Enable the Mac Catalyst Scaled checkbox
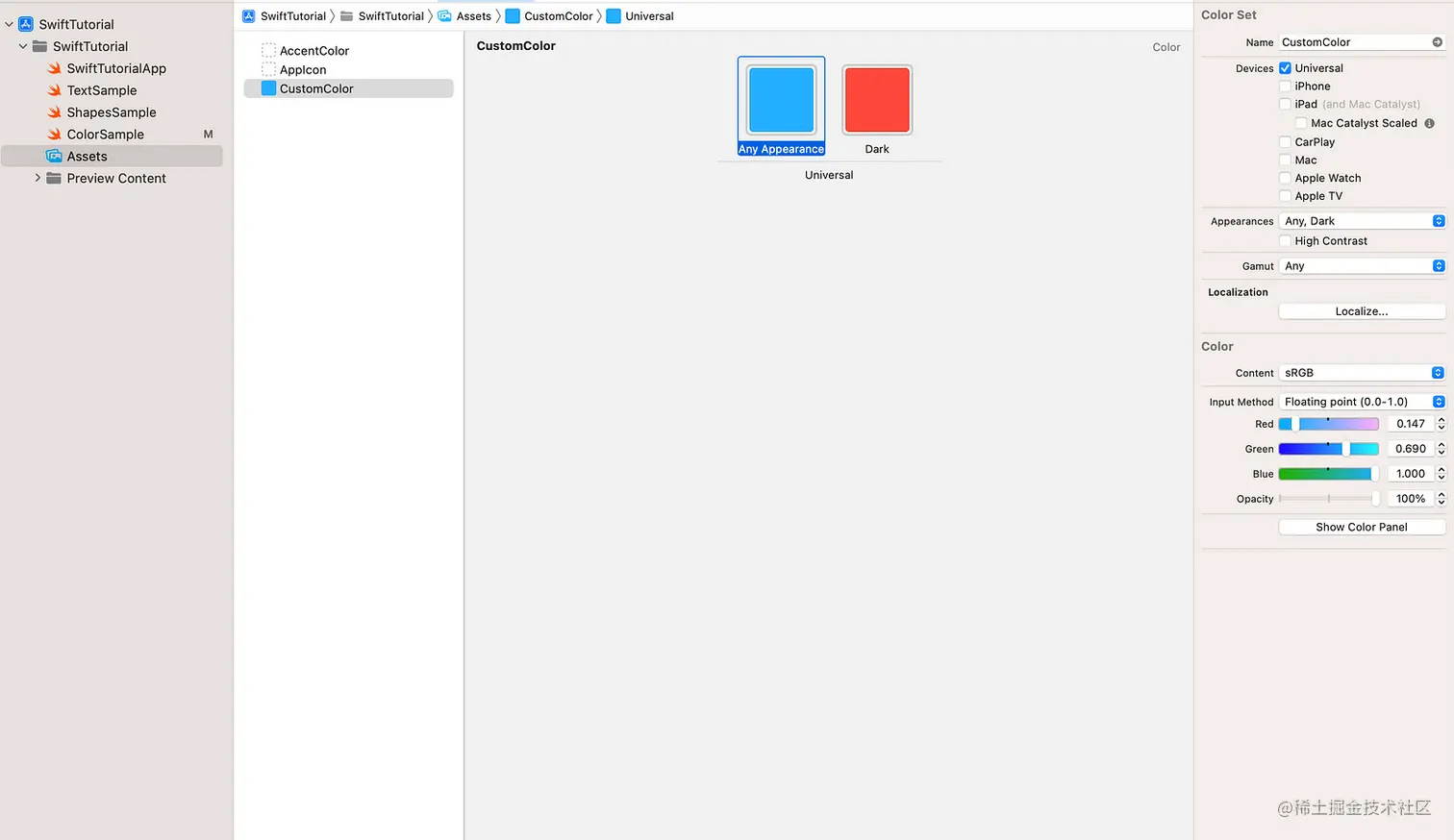This screenshot has height=840, width=1454. pyautogui.click(x=1301, y=123)
